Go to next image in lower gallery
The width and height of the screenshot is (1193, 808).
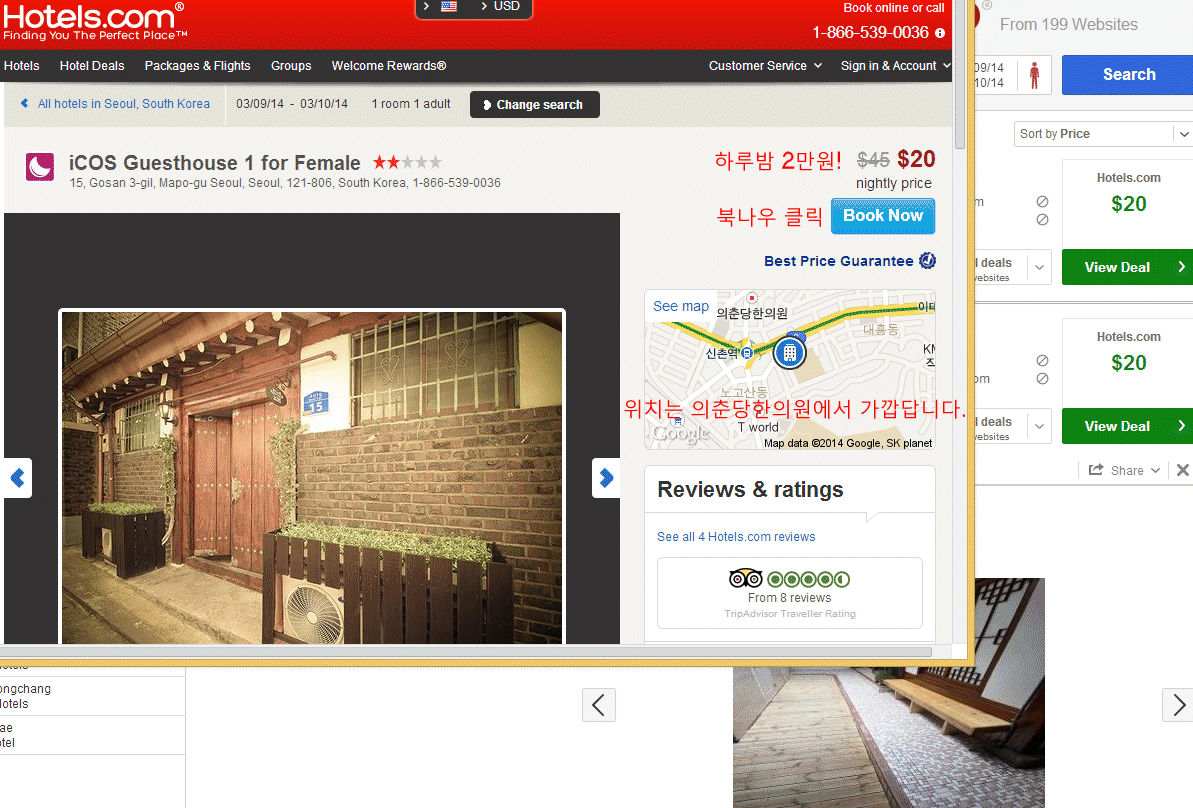click(x=1178, y=705)
